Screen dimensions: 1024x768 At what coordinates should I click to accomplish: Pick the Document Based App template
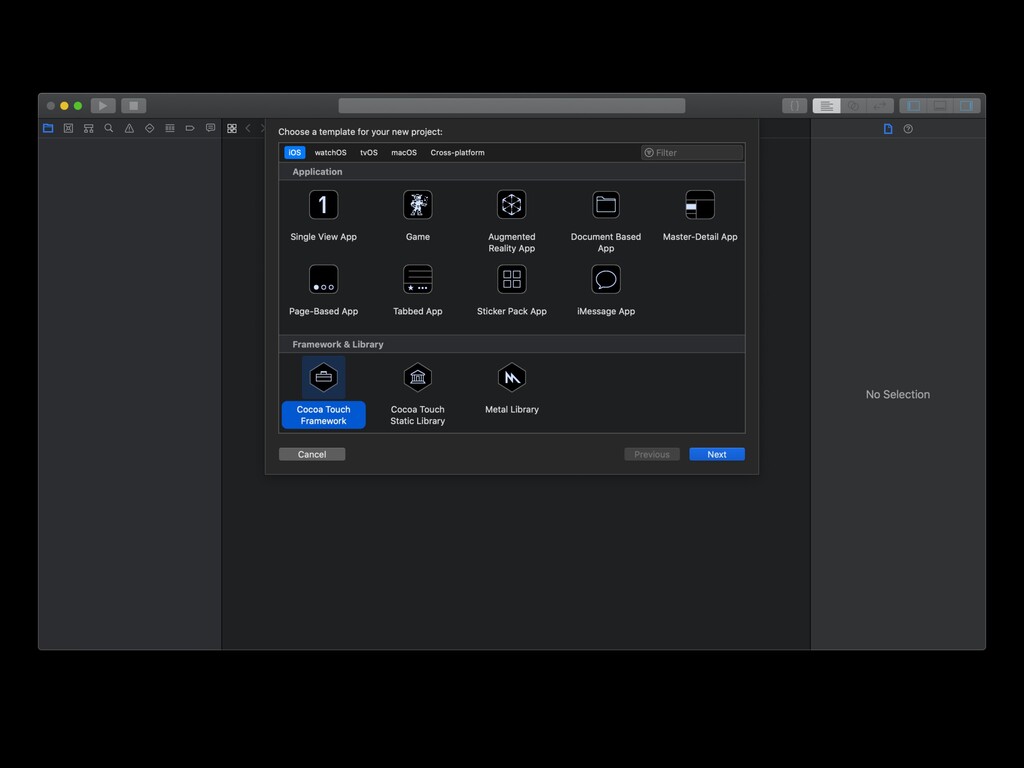(605, 221)
